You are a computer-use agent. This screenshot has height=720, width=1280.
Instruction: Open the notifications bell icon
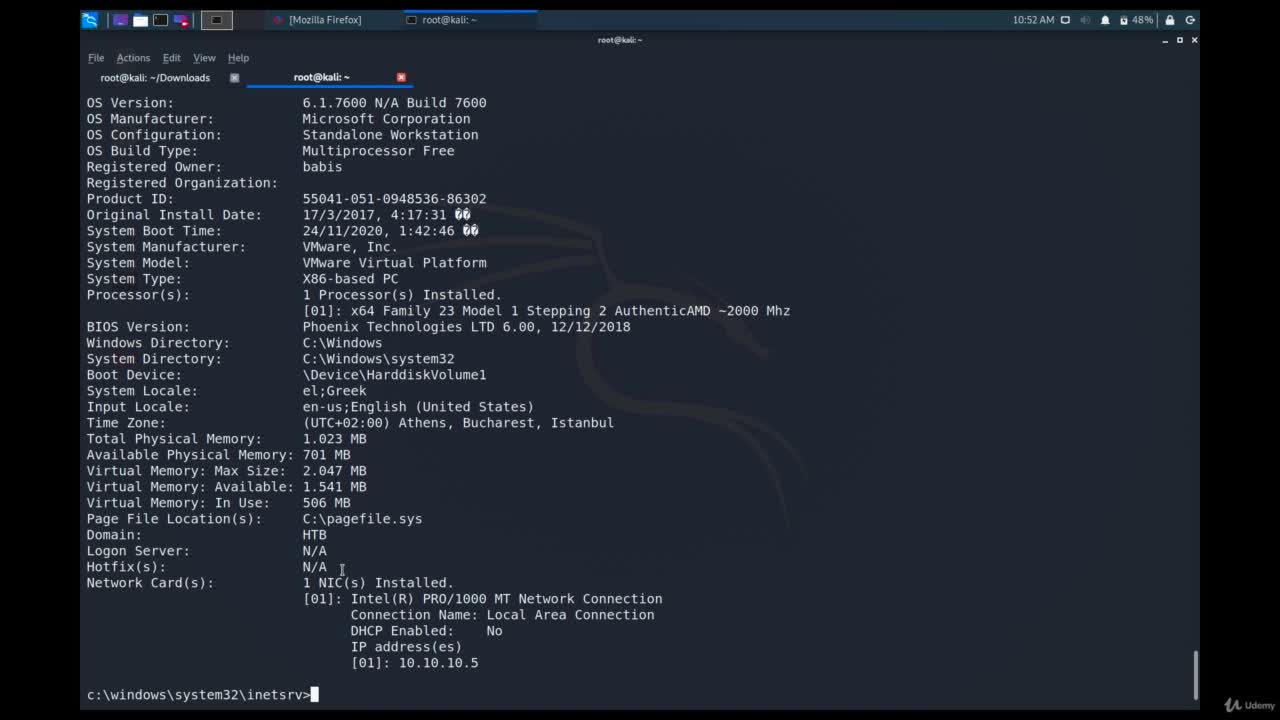pos(1105,20)
